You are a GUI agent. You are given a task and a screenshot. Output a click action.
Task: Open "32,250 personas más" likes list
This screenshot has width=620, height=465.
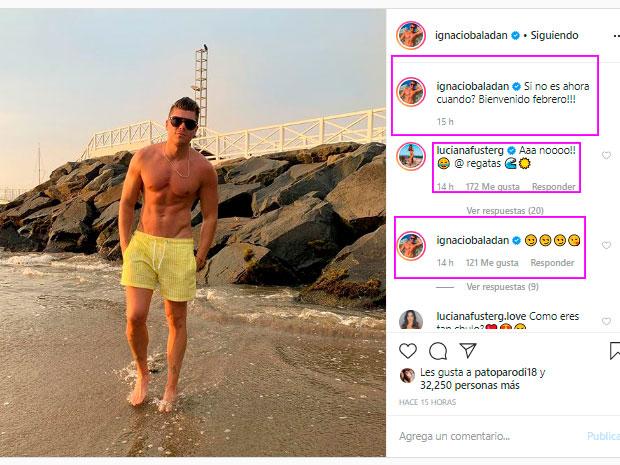(x=470, y=386)
